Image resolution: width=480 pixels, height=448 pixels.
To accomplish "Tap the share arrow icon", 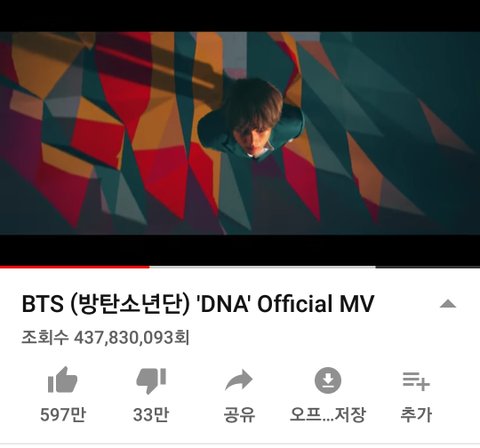I will [239, 380].
